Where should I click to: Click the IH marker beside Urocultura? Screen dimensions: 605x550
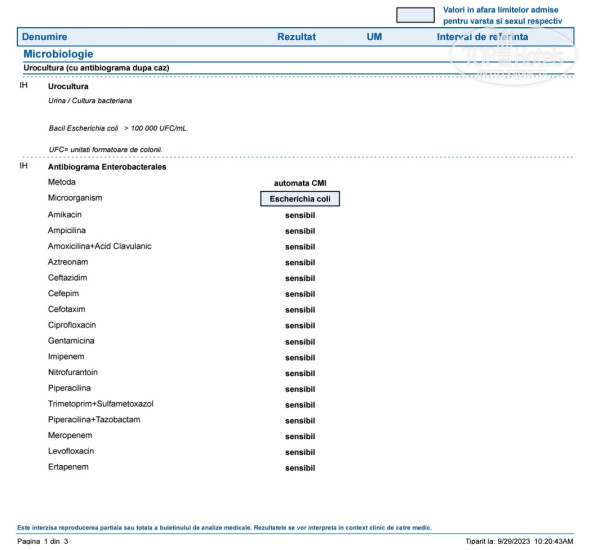tap(24, 87)
